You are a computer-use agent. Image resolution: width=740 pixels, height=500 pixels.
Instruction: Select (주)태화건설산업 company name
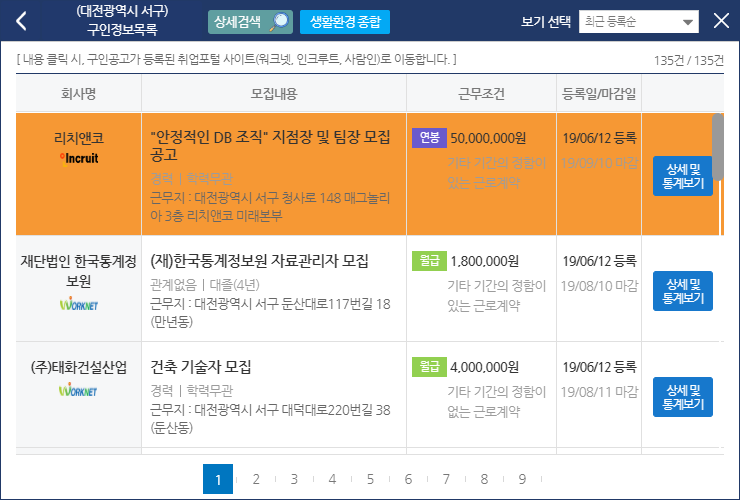[79, 367]
